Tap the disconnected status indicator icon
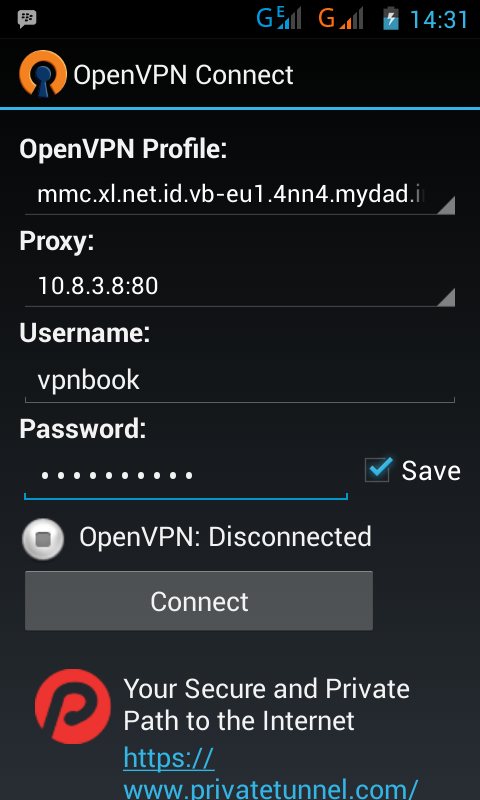The height and width of the screenshot is (800, 480). pyautogui.click(x=43, y=539)
